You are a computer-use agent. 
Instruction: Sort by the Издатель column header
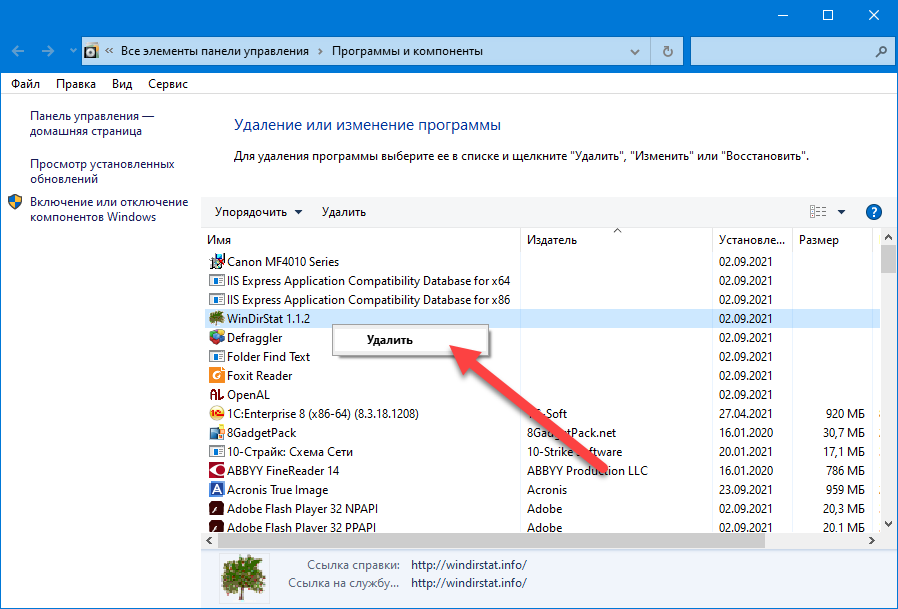coord(616,240)
